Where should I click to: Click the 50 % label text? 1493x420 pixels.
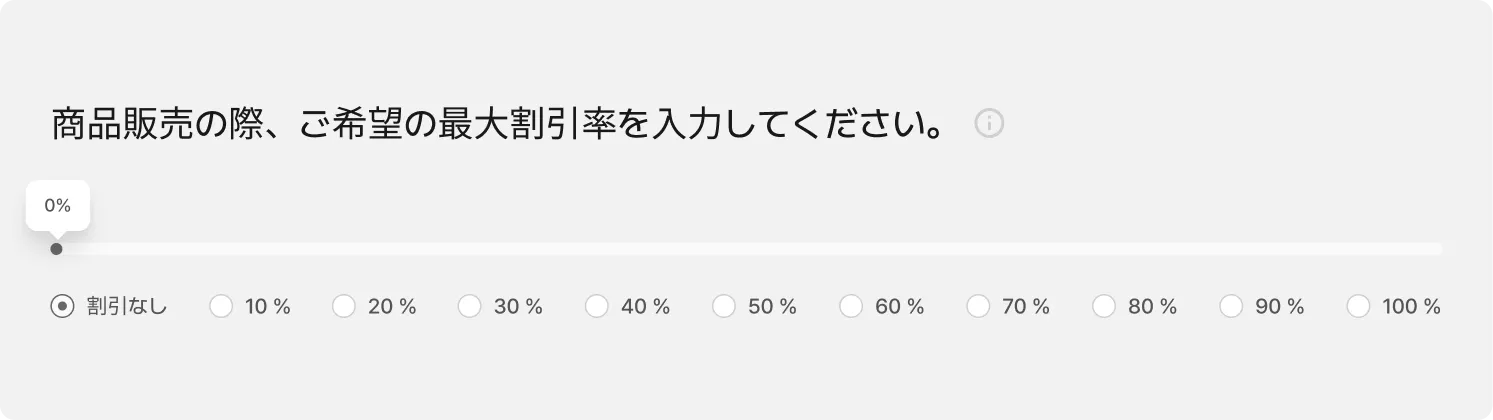click(x=772, y=307)
